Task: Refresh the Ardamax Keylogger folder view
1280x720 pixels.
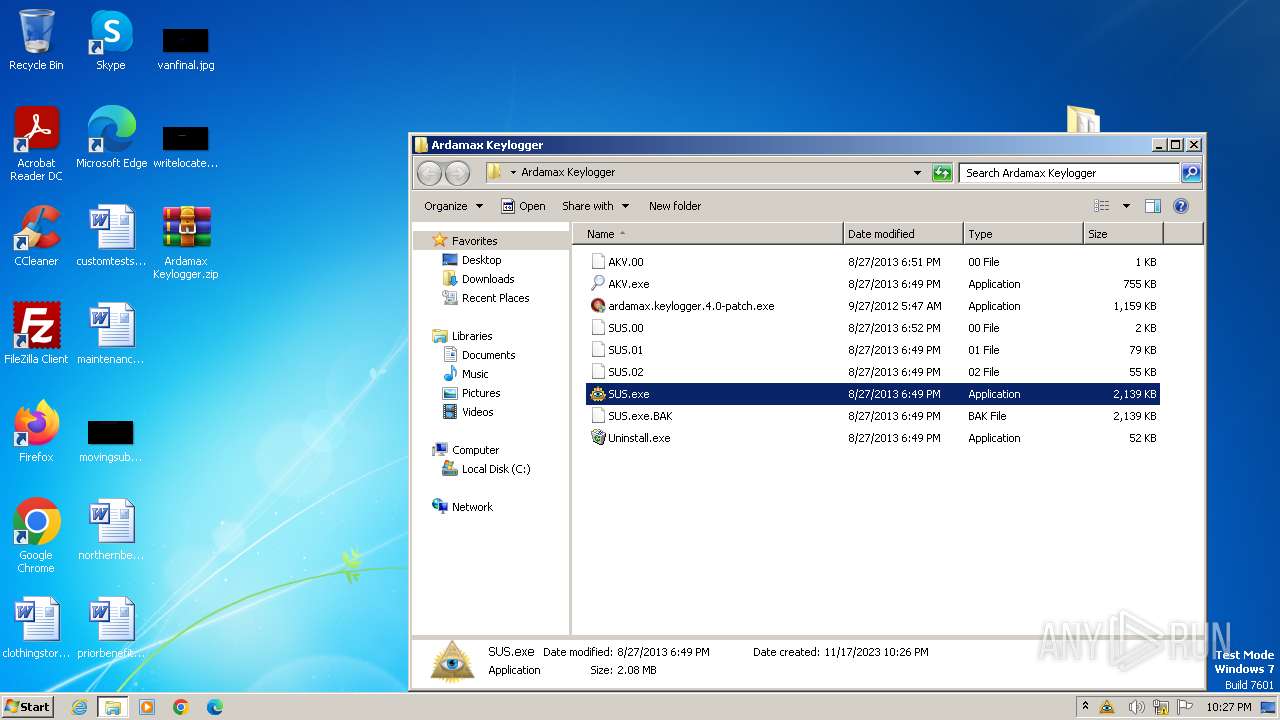Action: [942, 173]
